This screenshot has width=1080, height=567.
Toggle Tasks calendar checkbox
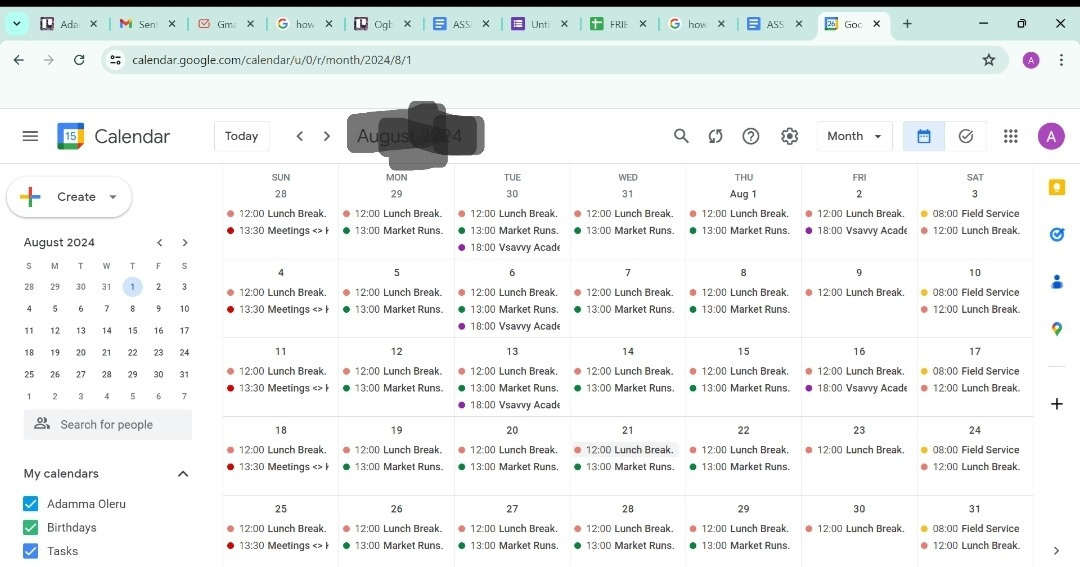(30, 551)
